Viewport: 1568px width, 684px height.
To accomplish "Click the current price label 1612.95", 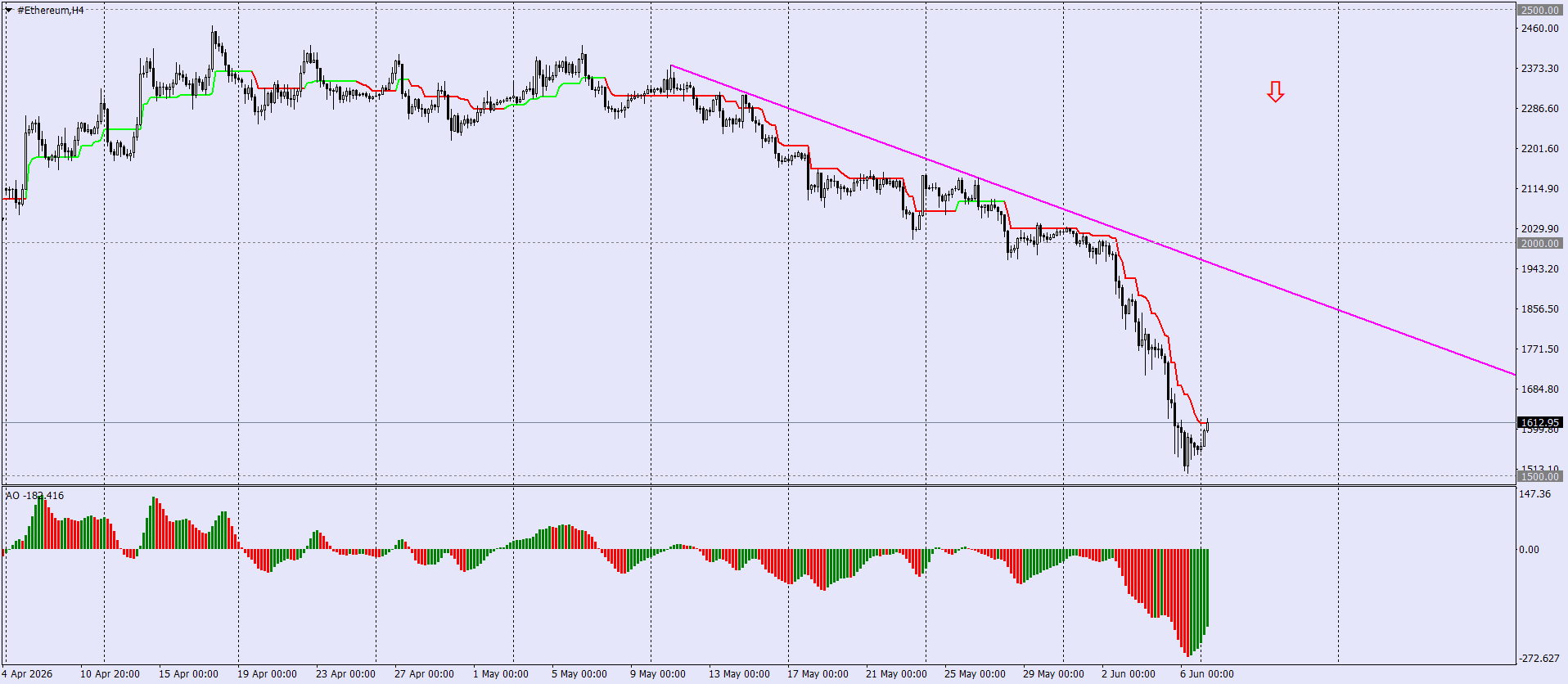I will coord(1540,423).
